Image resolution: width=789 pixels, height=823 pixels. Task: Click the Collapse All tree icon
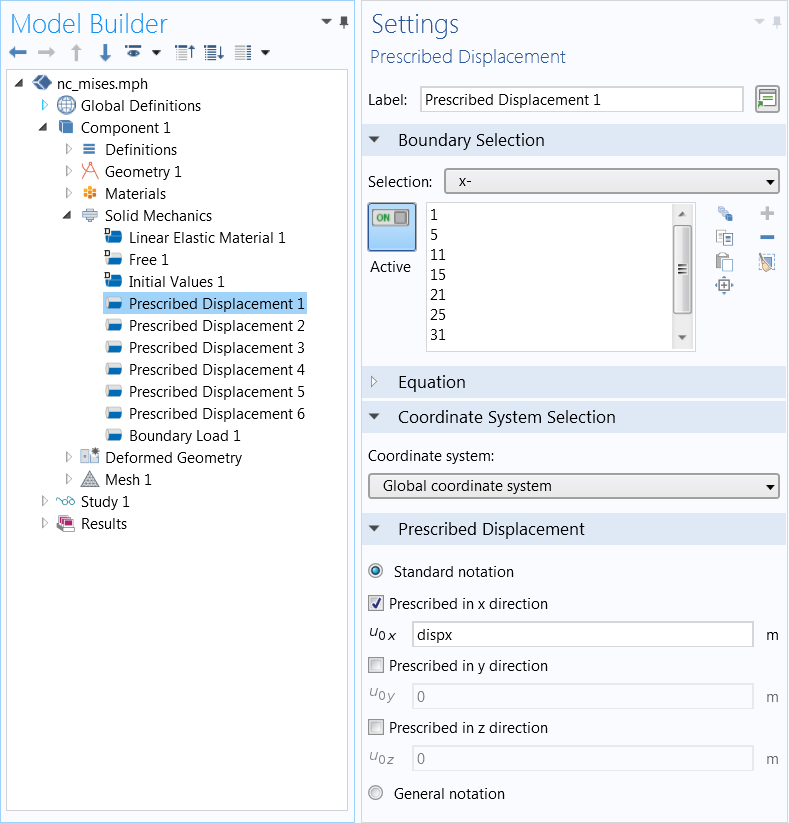click(185, 52)
